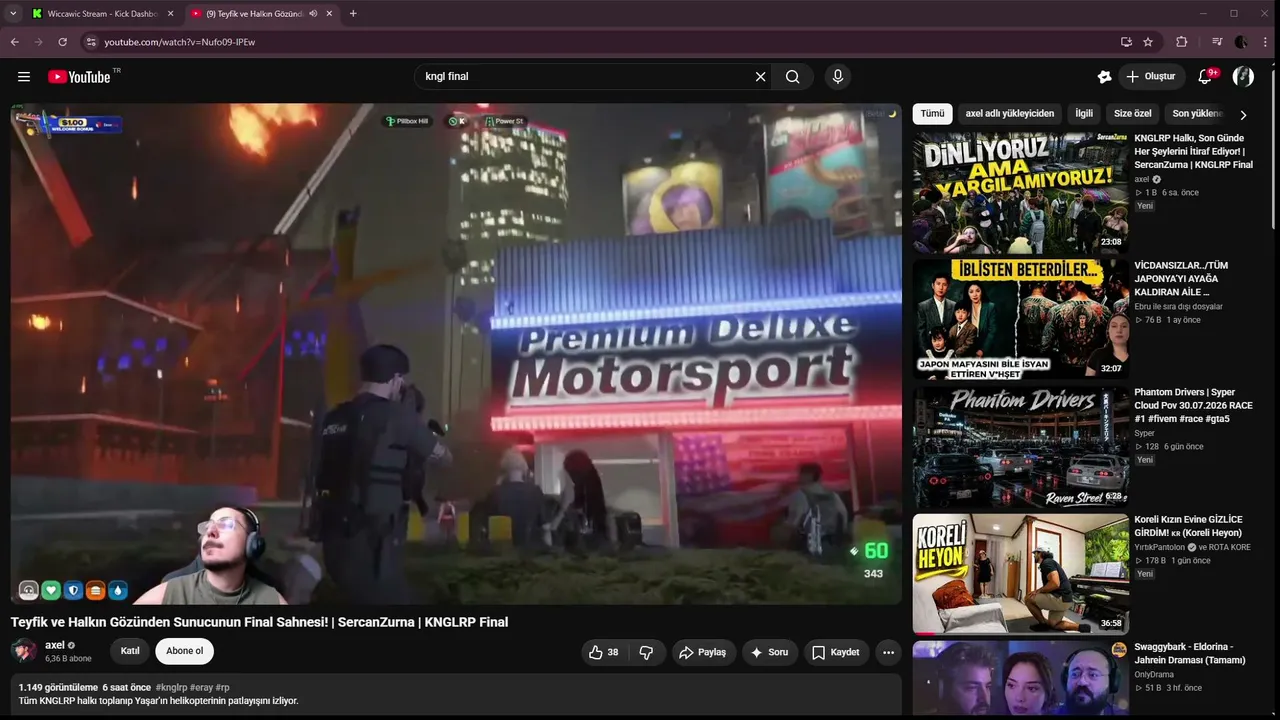Viewport: 1280px width, 720px height.
Task: Open the Soru ask button
Action: click(x=769, y=652)
